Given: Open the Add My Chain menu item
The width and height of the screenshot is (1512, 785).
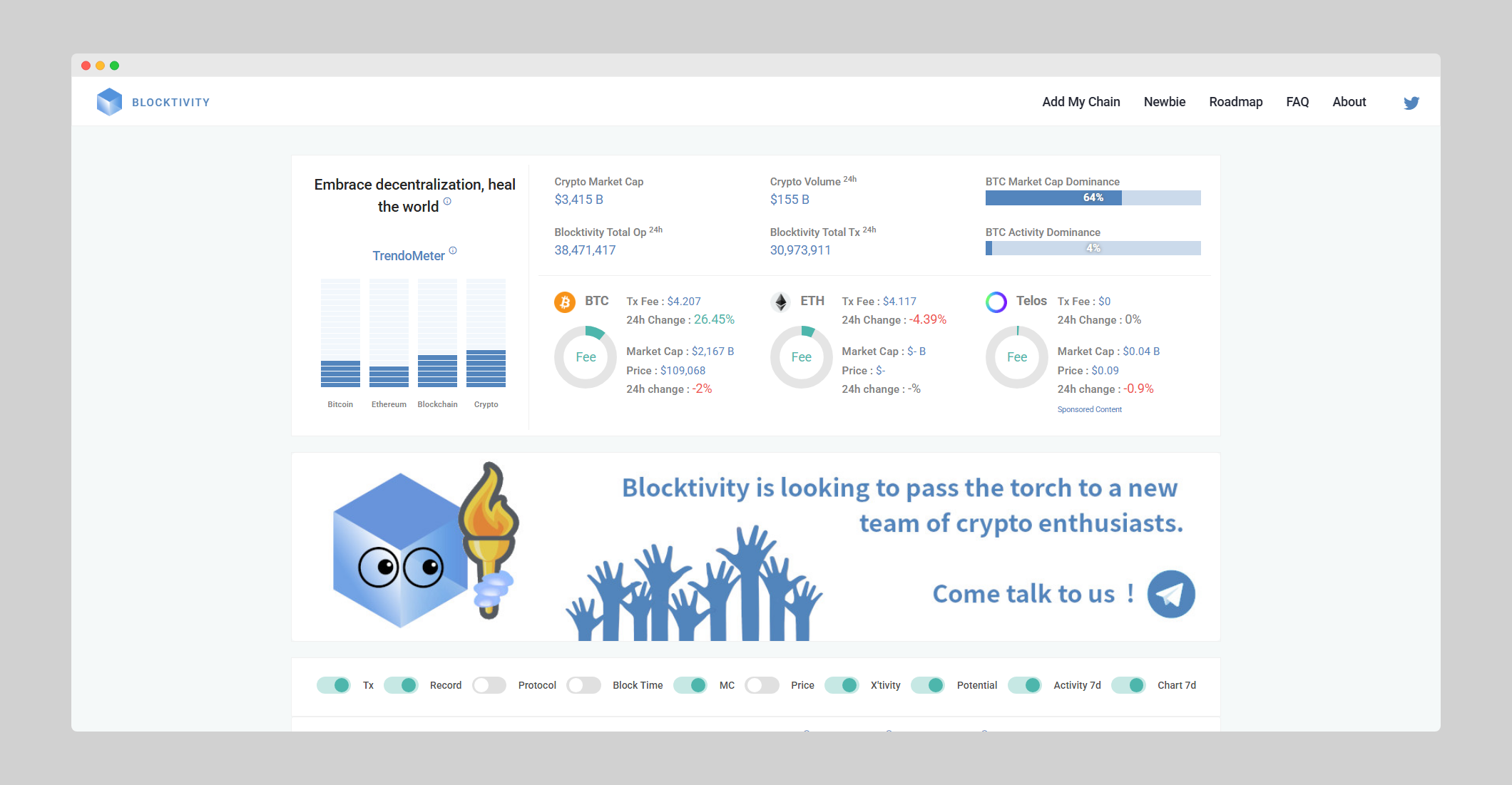Looking at the screenshot, I should click(1081, 102).
